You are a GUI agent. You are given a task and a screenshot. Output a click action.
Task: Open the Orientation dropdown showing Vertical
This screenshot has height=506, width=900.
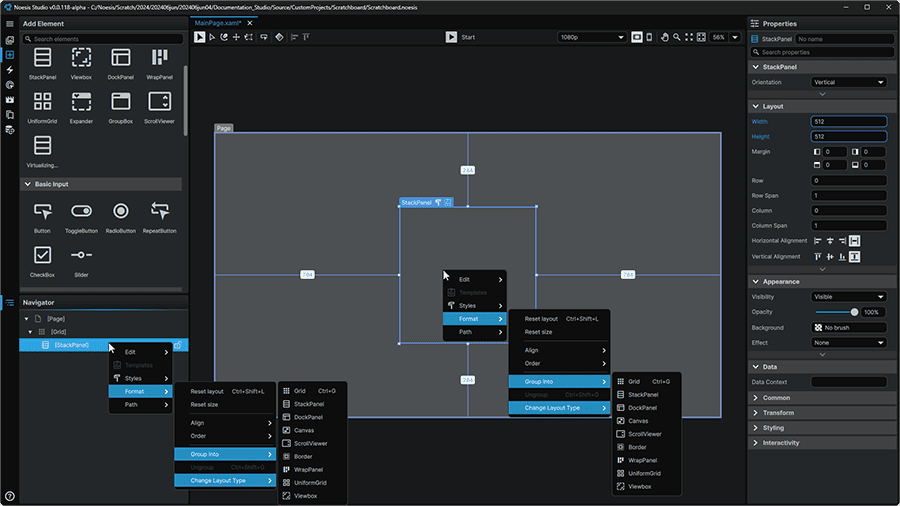click(x=849, y=82)
